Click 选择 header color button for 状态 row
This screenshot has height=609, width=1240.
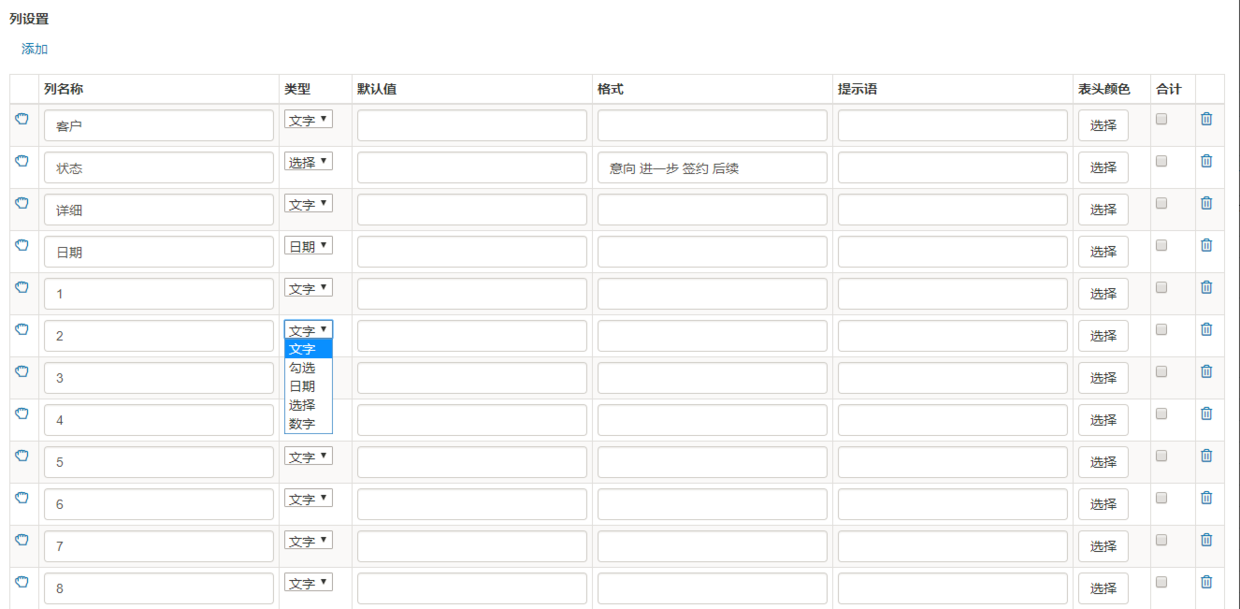pos(1103,168)
